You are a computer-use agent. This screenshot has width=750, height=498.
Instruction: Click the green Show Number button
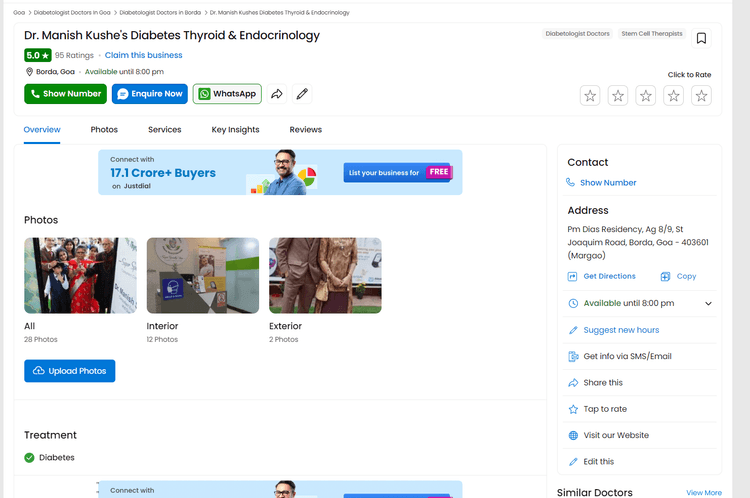coord(66,94)
